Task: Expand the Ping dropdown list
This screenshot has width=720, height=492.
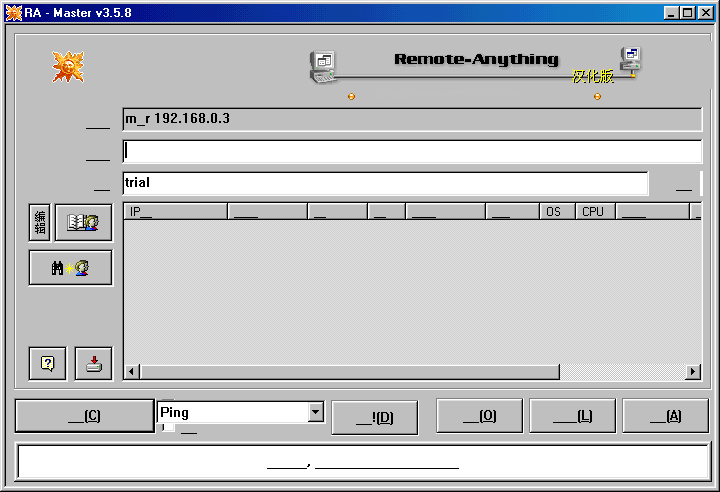Action: click(x=316, y=412)
